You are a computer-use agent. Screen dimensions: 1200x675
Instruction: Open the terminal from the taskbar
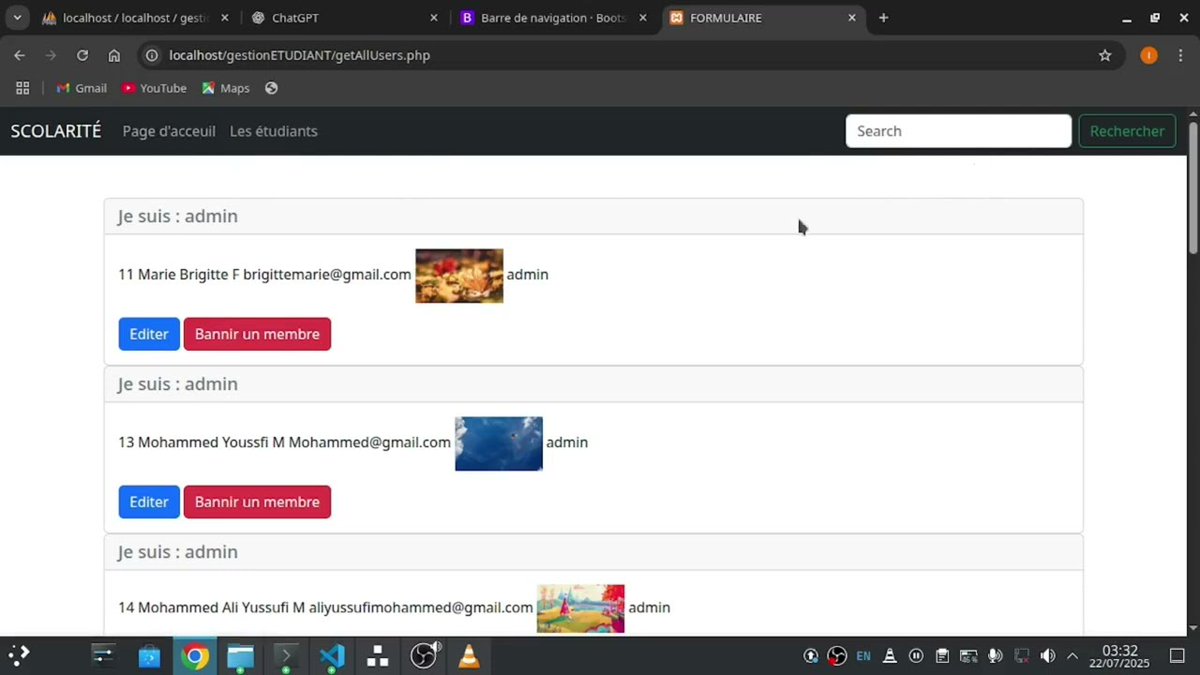click(286, 656)
